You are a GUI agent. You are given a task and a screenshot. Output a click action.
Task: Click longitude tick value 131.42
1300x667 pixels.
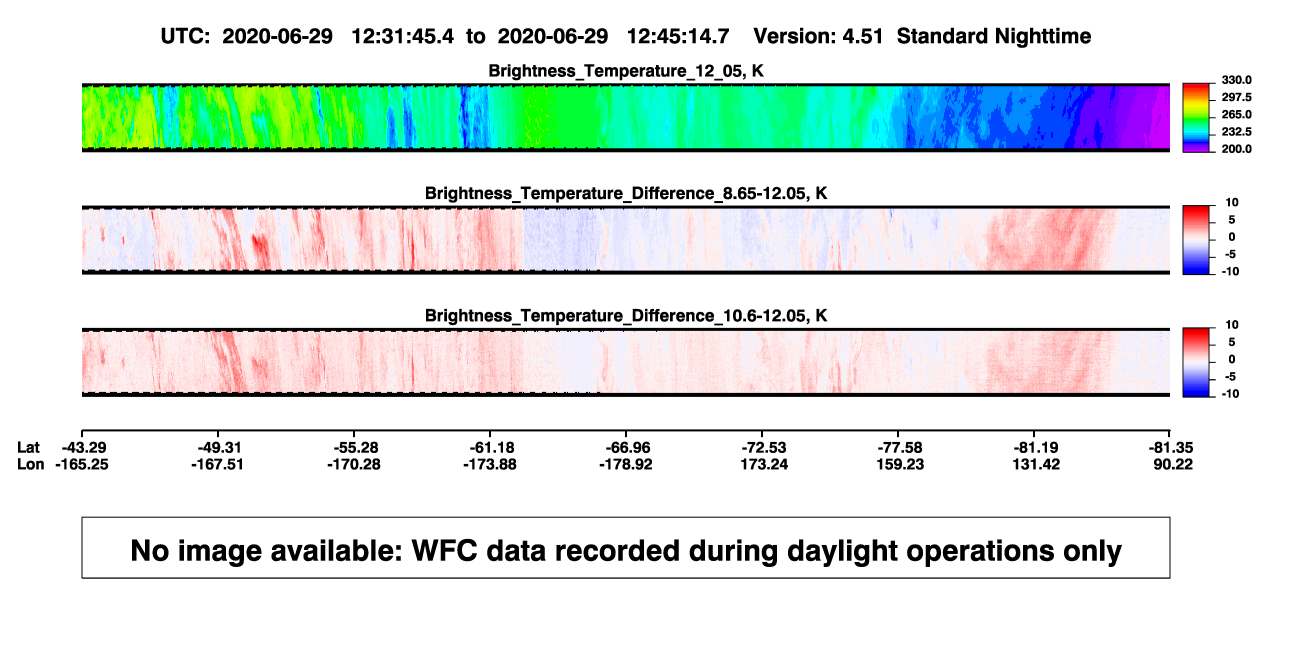coord(1034,464)
